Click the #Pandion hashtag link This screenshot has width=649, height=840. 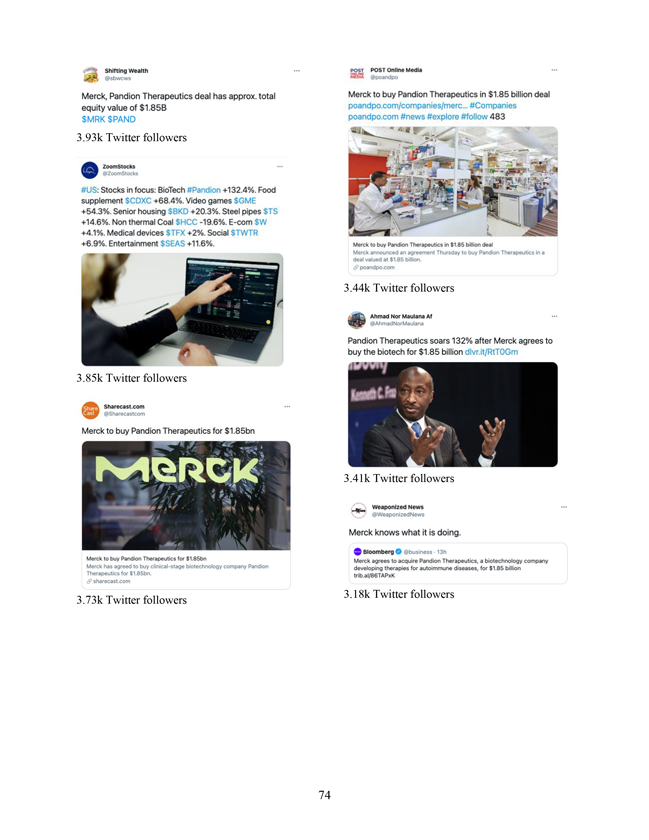pos(204,190)
